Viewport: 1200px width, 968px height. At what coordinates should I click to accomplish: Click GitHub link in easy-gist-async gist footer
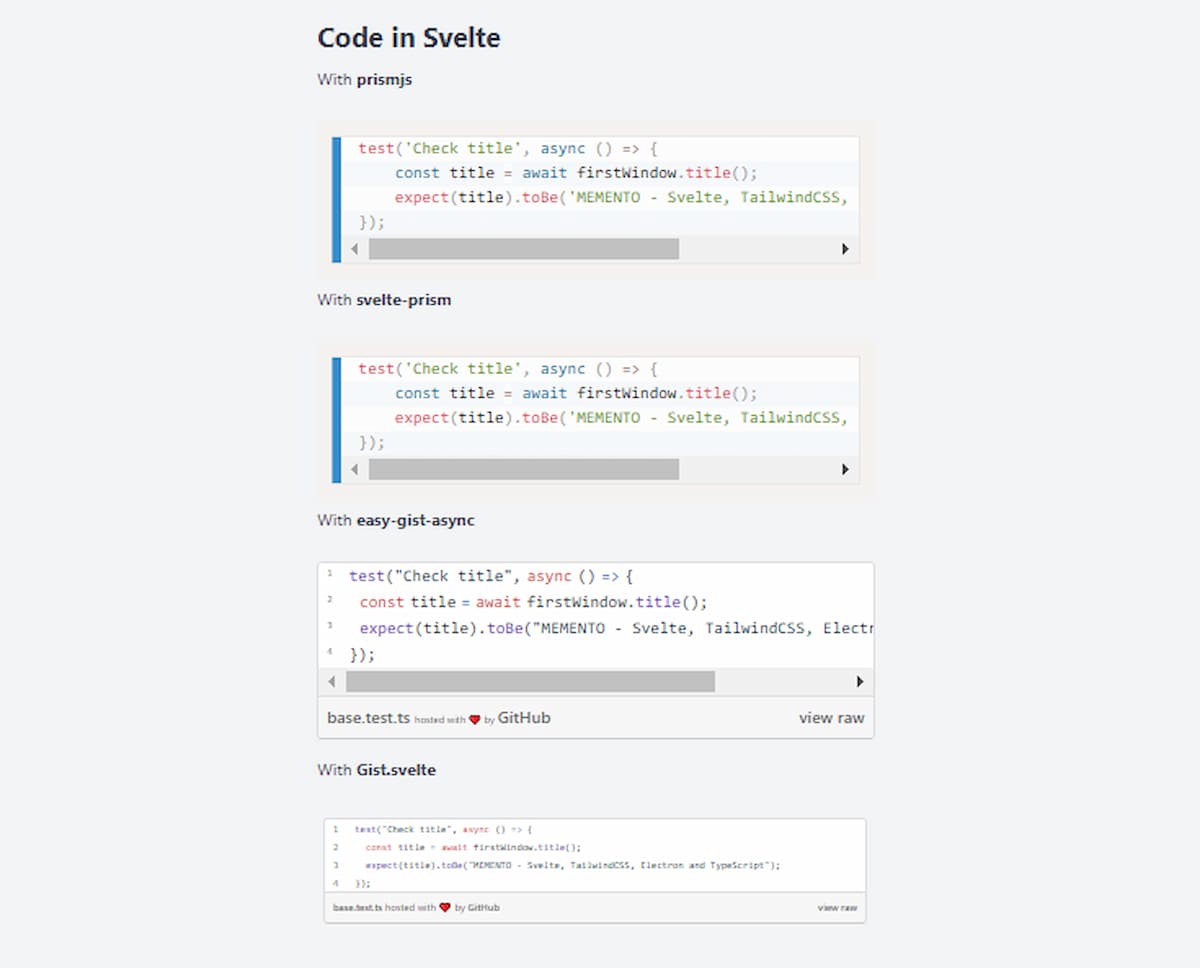pos(524,718)
